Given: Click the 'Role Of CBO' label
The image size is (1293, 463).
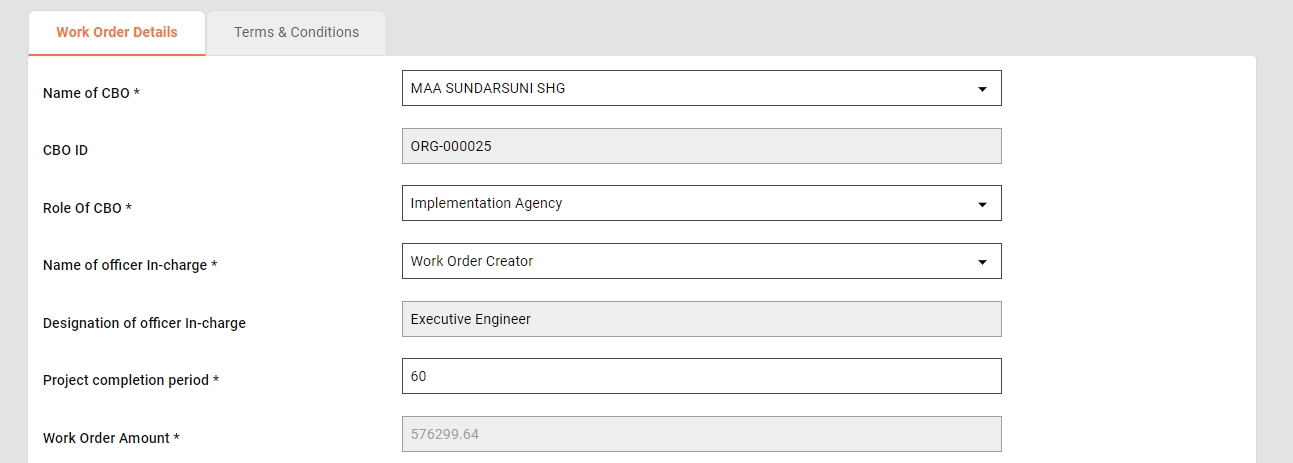Looking at the screenshot, I should pyautogui.click(x=82, y=208).
